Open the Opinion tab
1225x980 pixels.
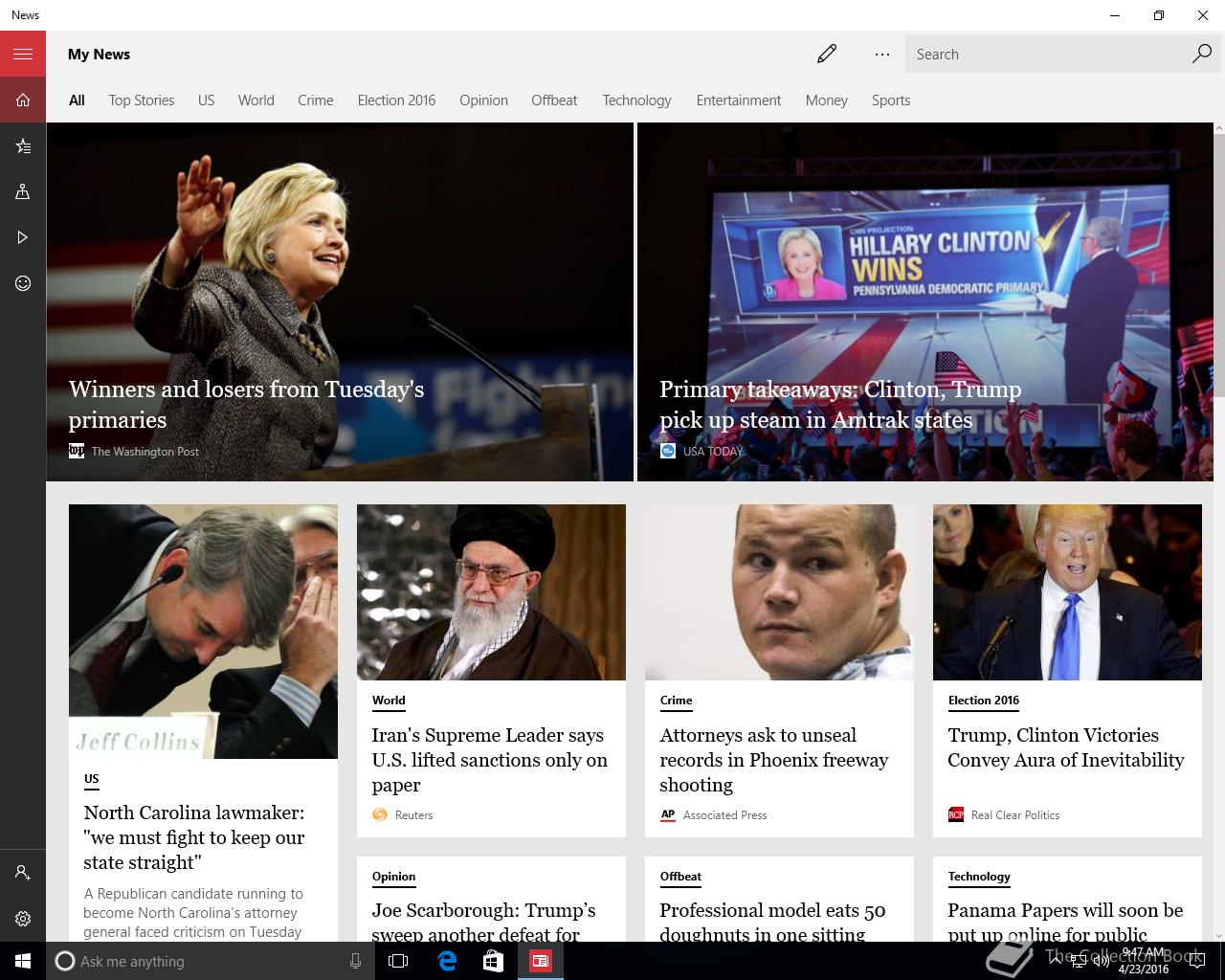click(x=483, y=100)
